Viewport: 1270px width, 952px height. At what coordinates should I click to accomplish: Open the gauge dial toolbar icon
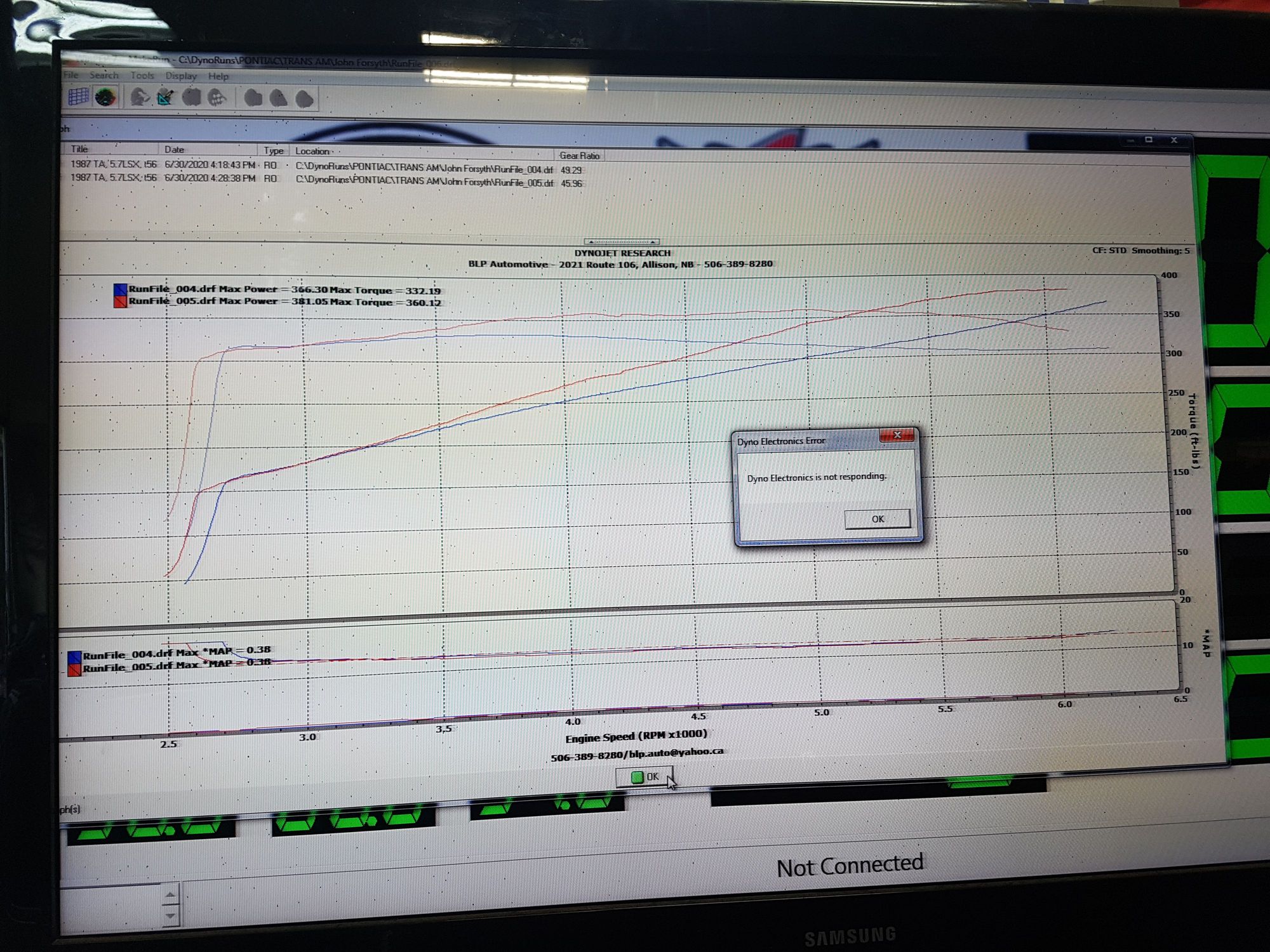[105, 97]
